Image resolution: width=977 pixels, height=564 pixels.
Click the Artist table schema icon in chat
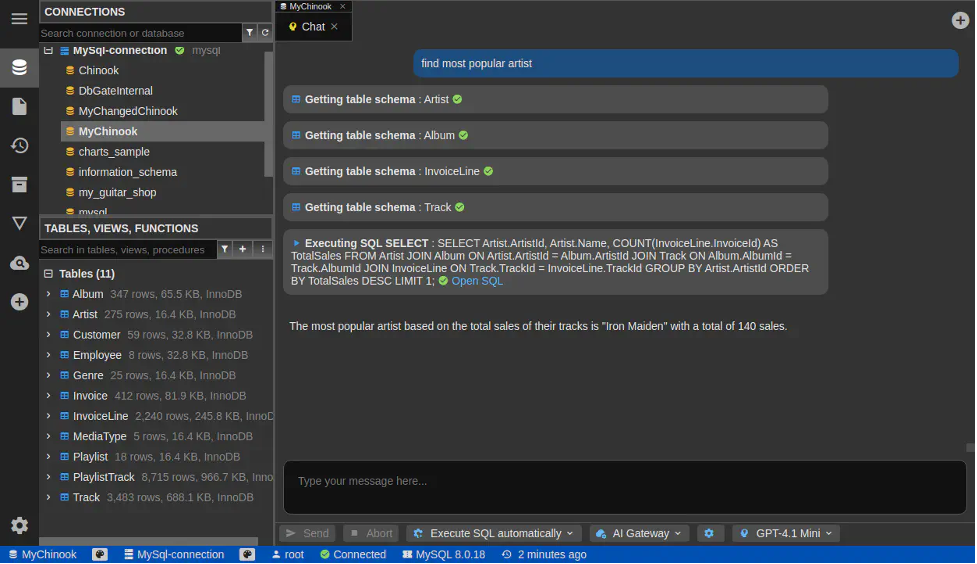click(x=296, y=99)
